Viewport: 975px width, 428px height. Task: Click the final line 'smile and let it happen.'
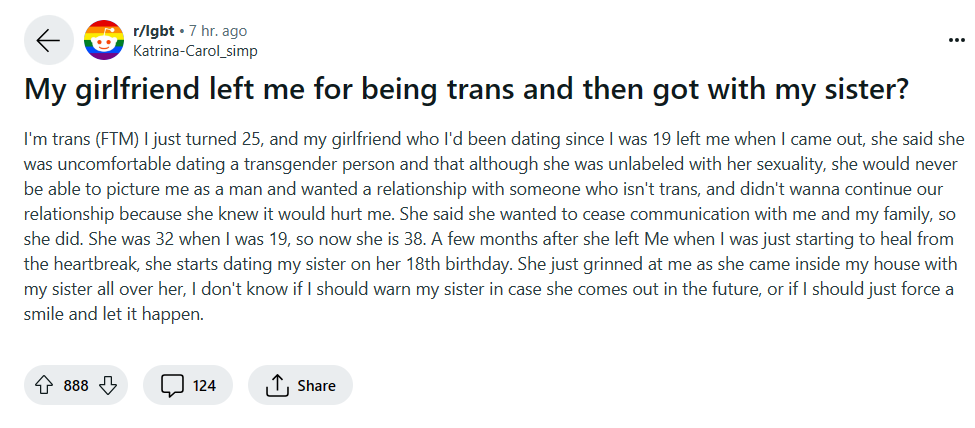click(x=114, y=315)
